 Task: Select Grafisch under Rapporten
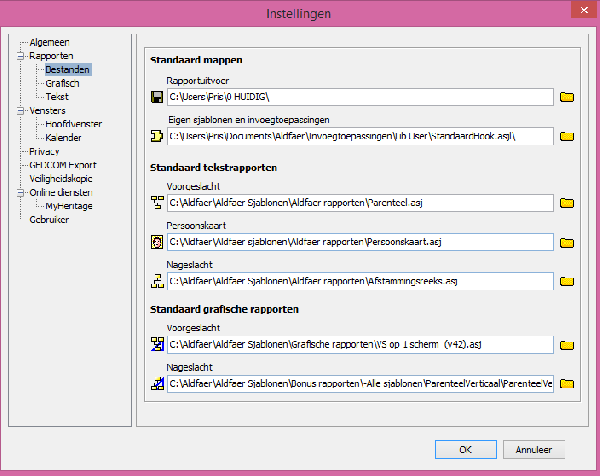pos(62,83)
